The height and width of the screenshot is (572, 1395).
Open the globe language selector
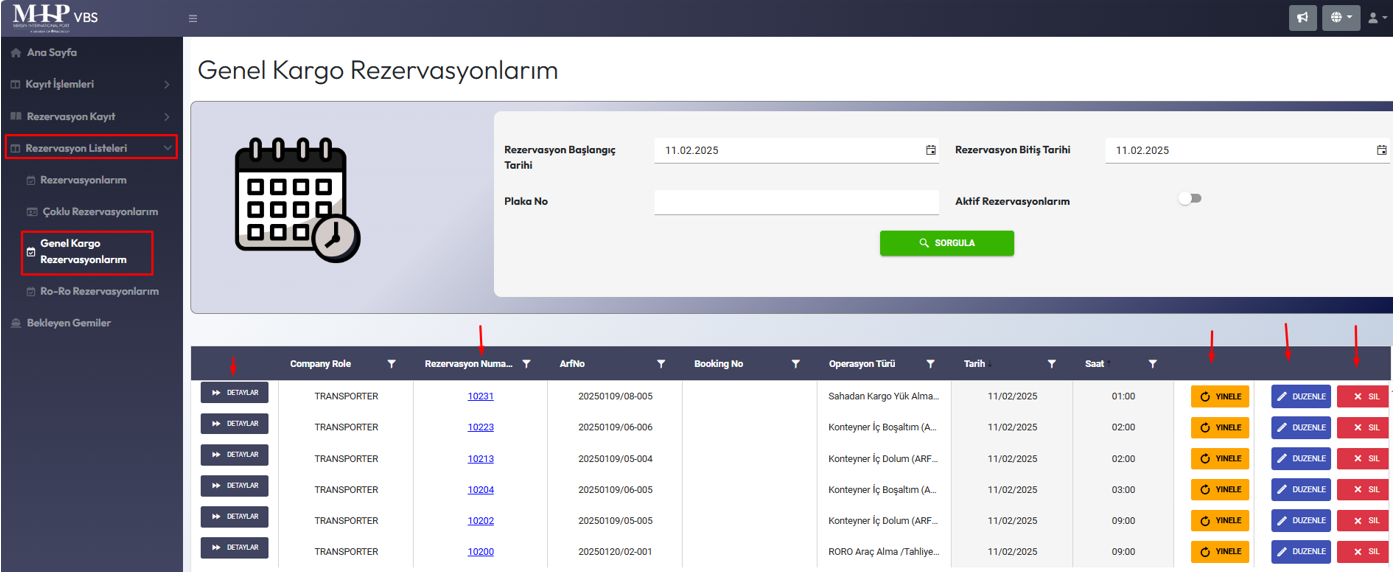pos(1341,18)
